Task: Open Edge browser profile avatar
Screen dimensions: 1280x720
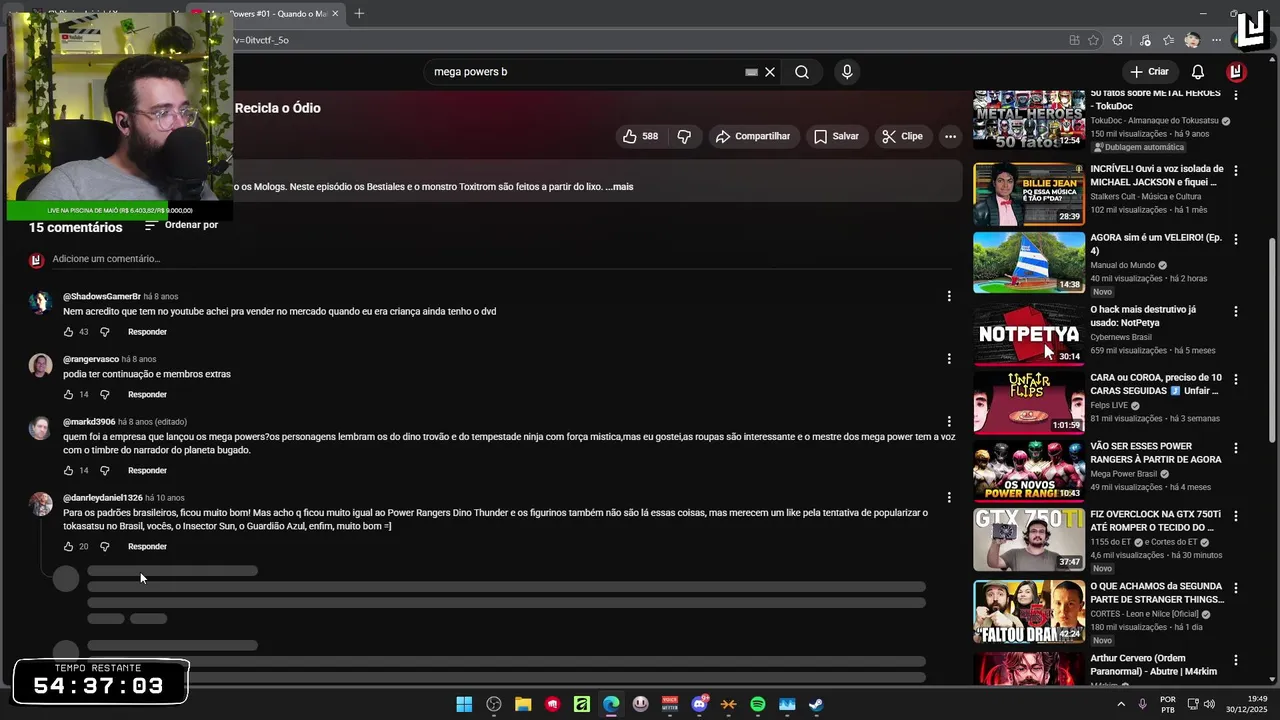Action: 1192,40
